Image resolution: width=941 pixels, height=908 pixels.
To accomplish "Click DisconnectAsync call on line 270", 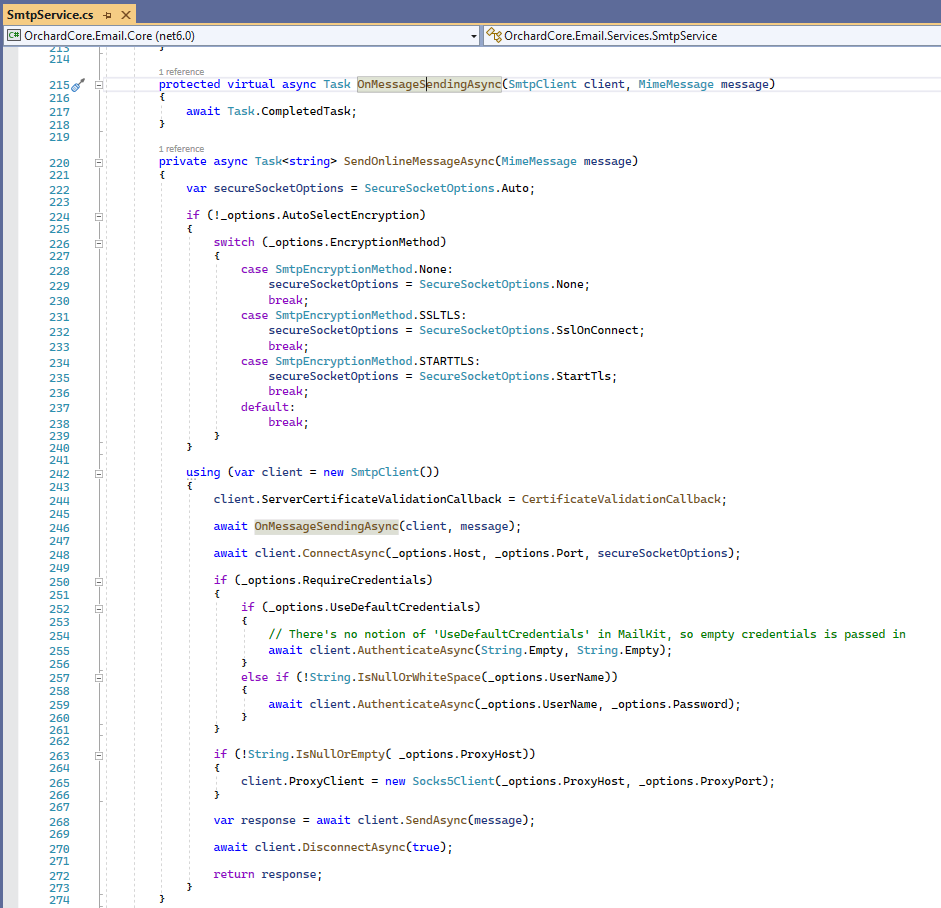I will 353,847.
